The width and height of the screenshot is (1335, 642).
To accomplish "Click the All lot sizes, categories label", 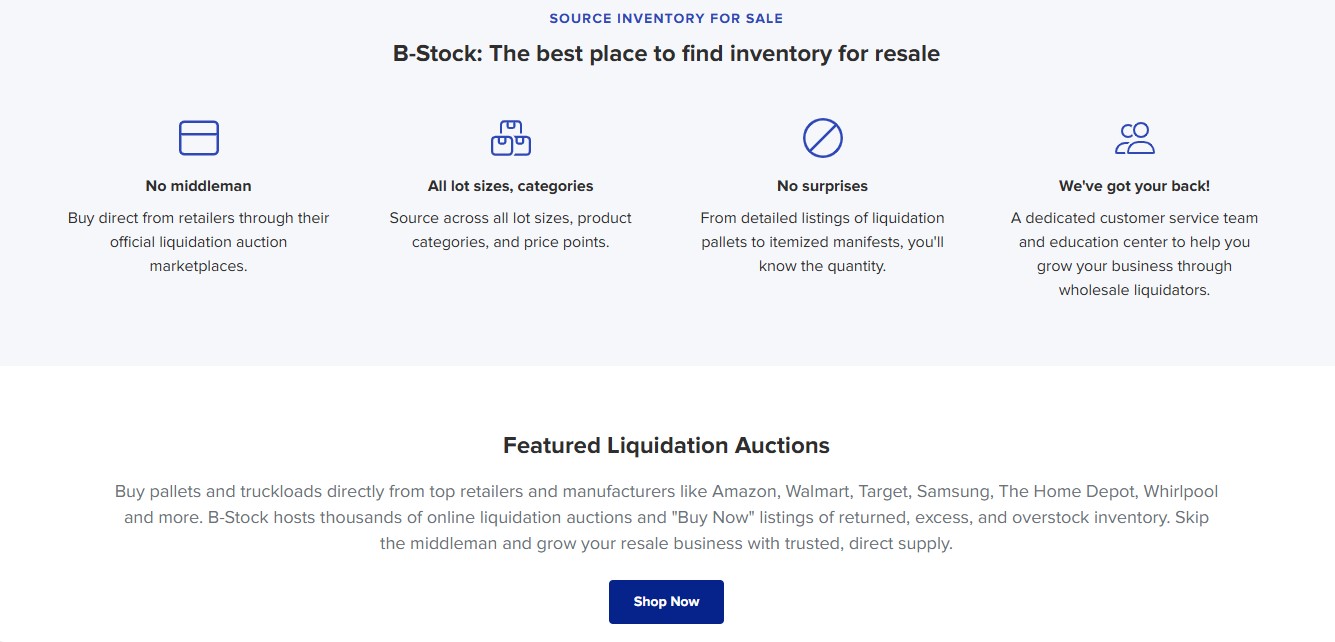I will click(510, 185).
